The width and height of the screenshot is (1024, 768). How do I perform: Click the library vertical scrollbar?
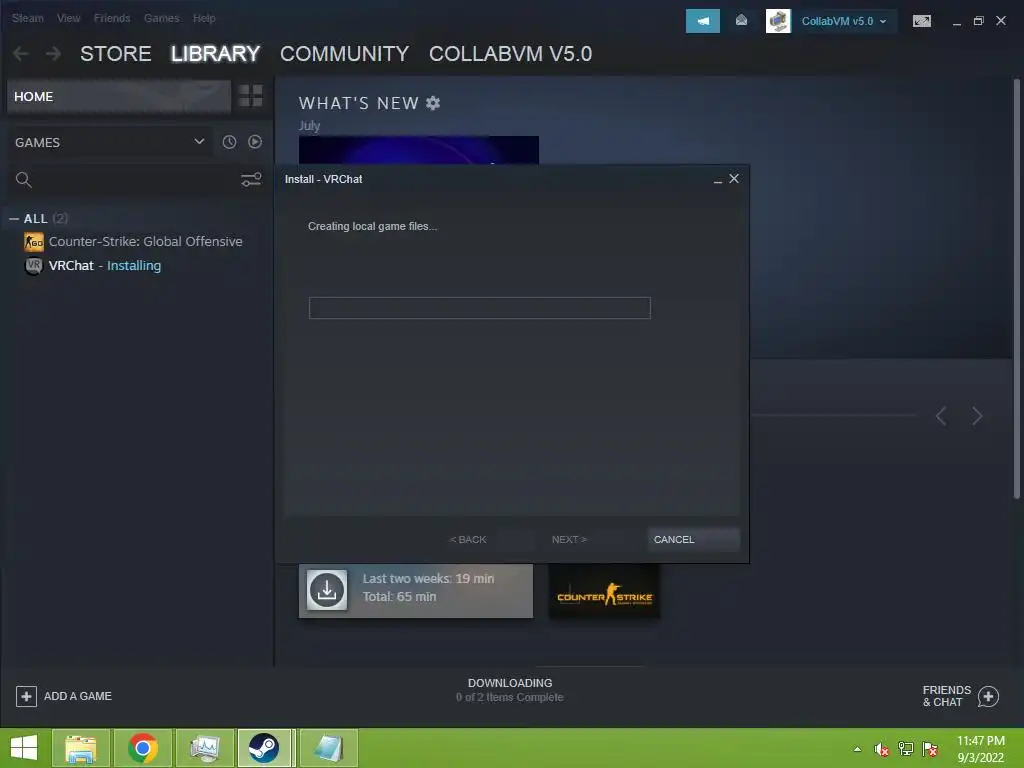coord(1016,289)
